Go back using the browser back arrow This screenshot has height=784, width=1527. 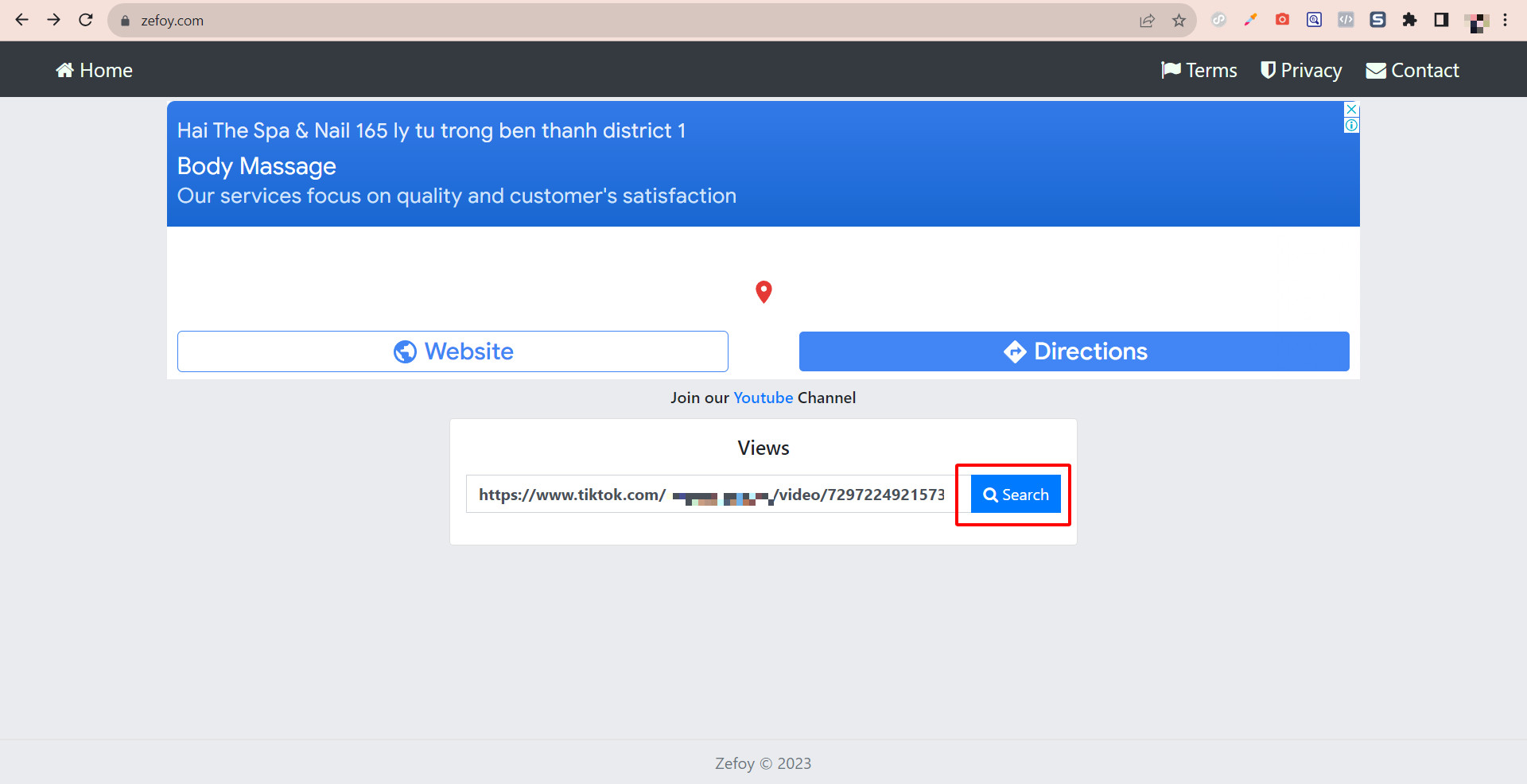(21, 20)
